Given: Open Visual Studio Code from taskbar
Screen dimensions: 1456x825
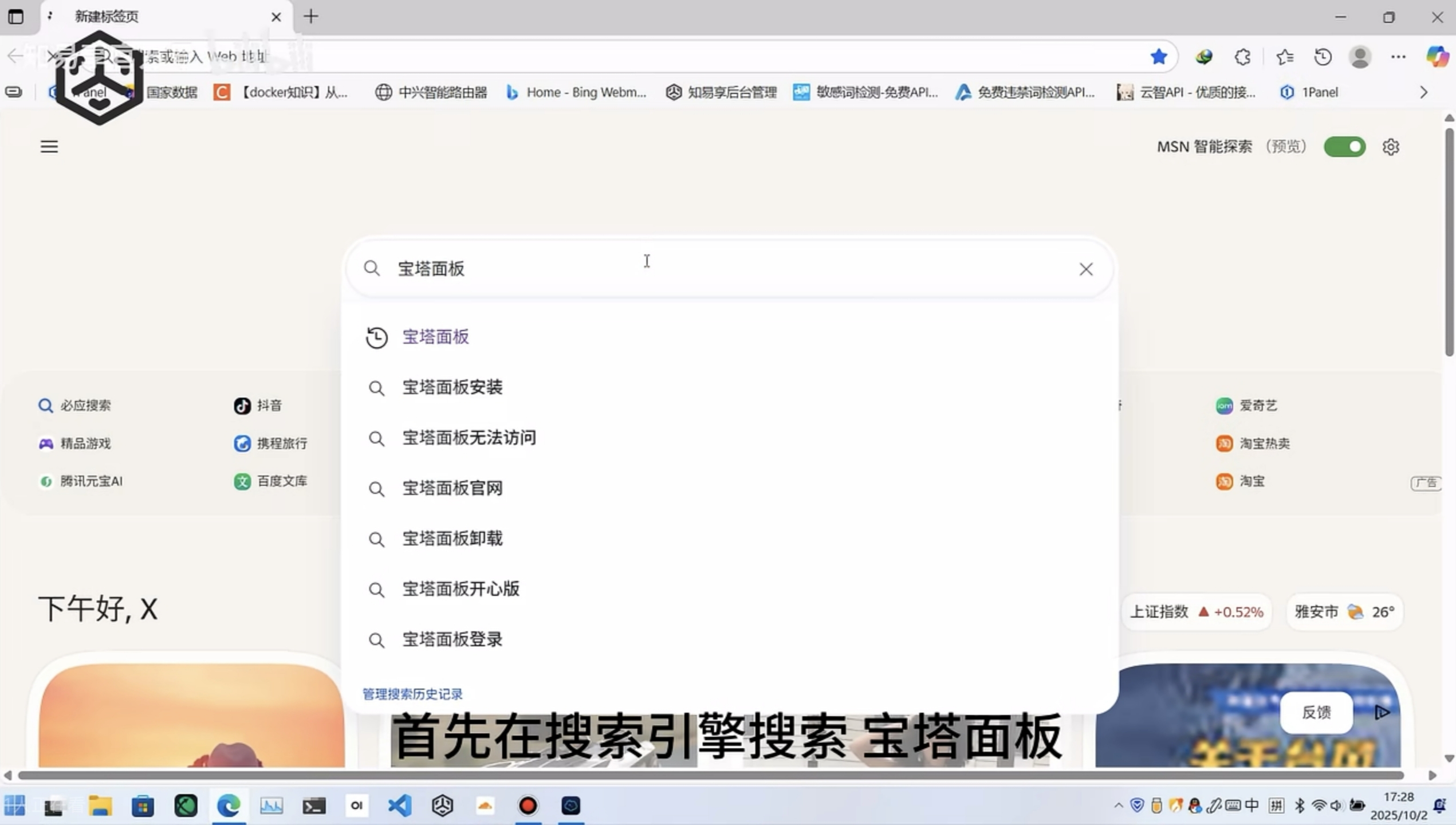Looking at the screenshot, I should (x=400, y=806).
